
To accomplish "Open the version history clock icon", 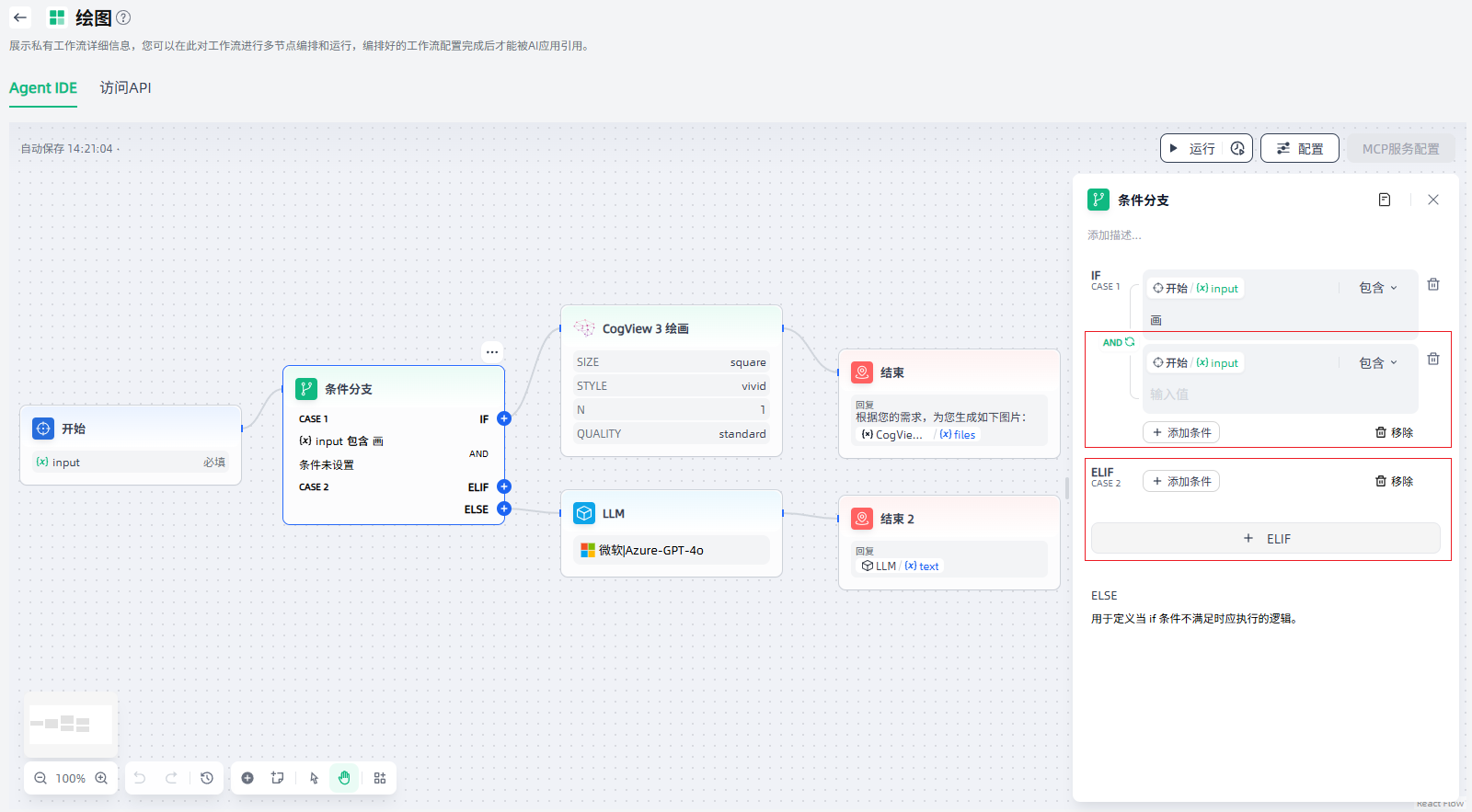I will (207, 778).
